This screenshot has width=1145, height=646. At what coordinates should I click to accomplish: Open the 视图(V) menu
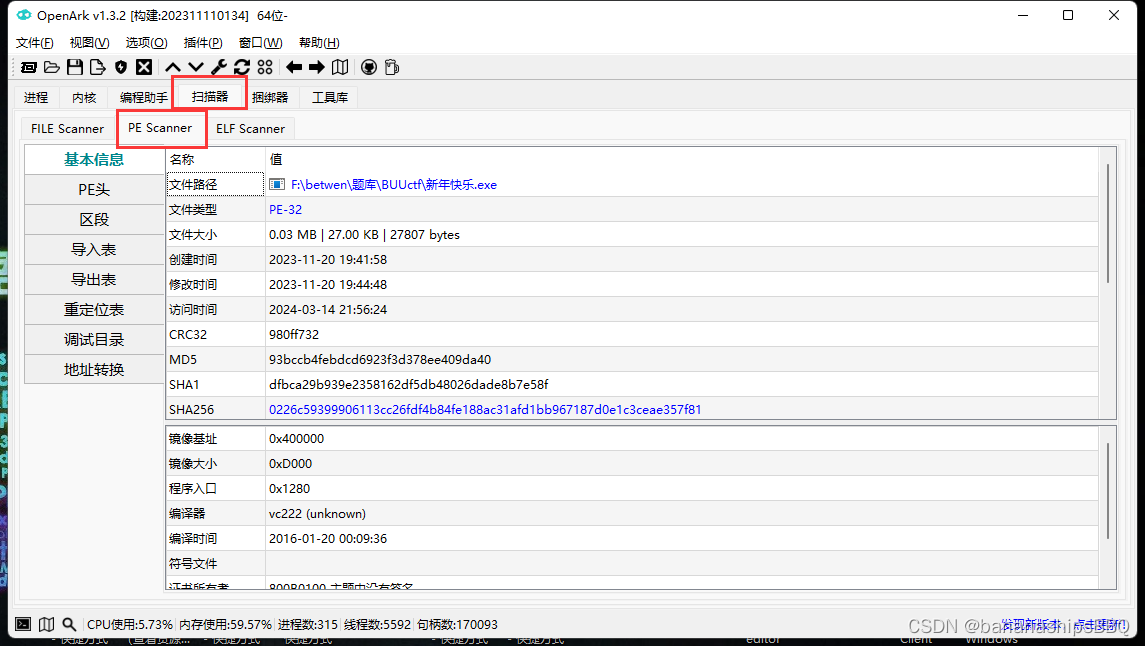point(89,42)
